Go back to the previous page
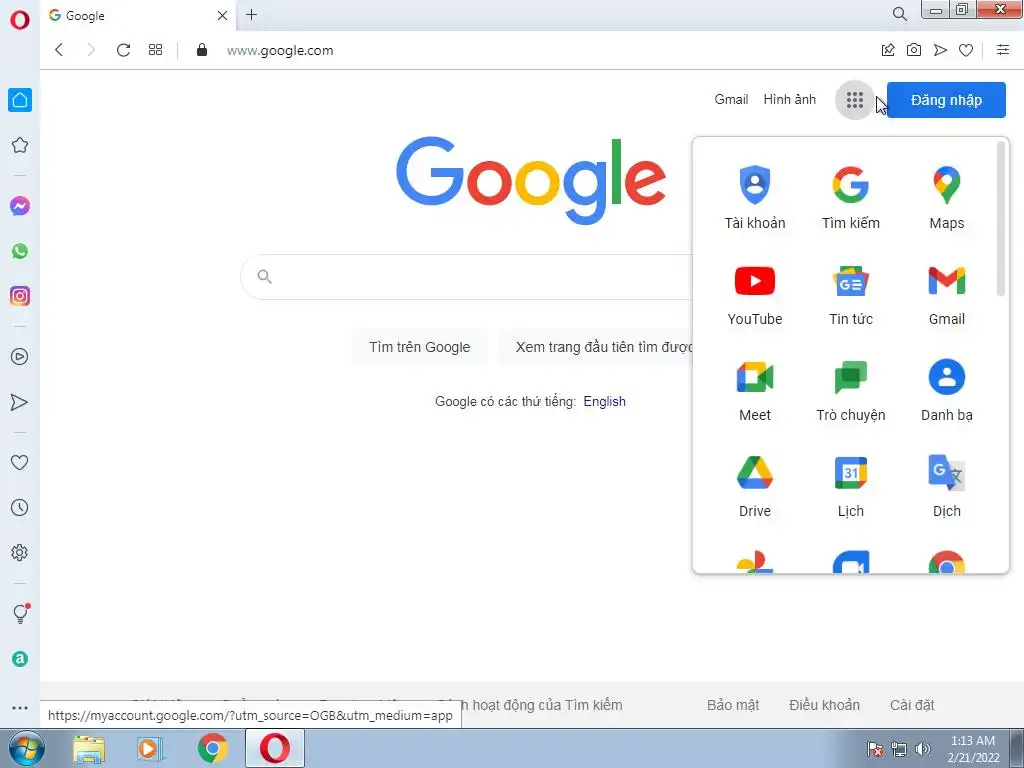The width and height of the screenshot is (1024, 768). coord(59,50)
